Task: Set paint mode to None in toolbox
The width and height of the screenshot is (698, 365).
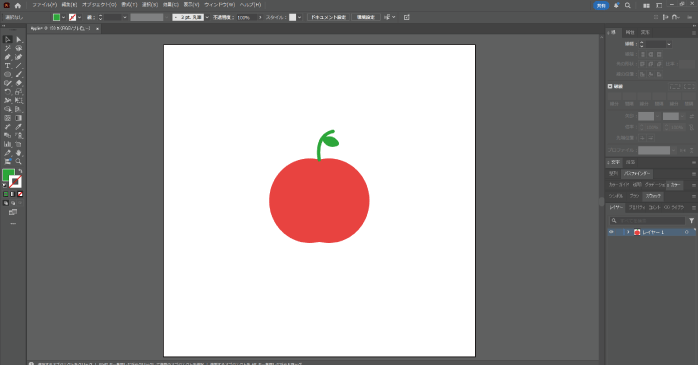Action: (x=20, y=194)
